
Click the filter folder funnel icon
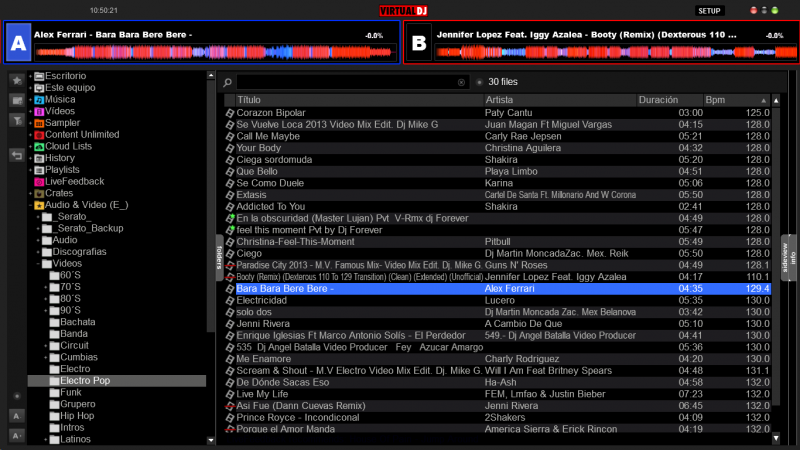pos(17,120)
